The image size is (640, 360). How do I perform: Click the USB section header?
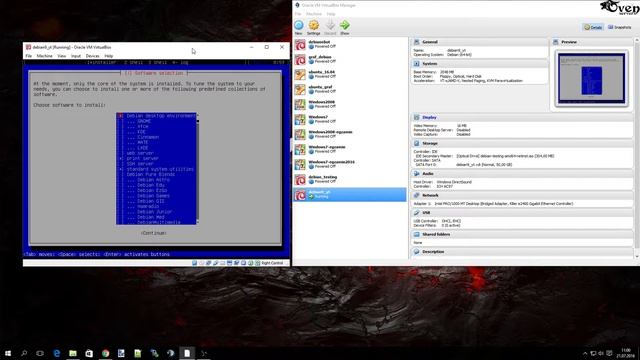point(522,213)
